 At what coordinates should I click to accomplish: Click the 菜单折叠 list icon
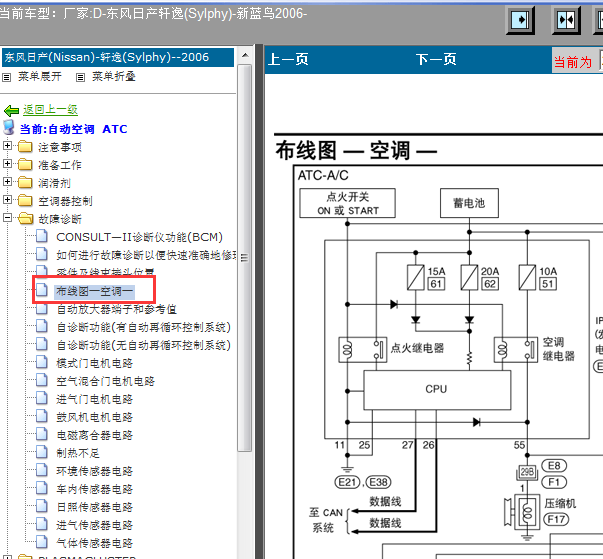(x=80, y=77)
